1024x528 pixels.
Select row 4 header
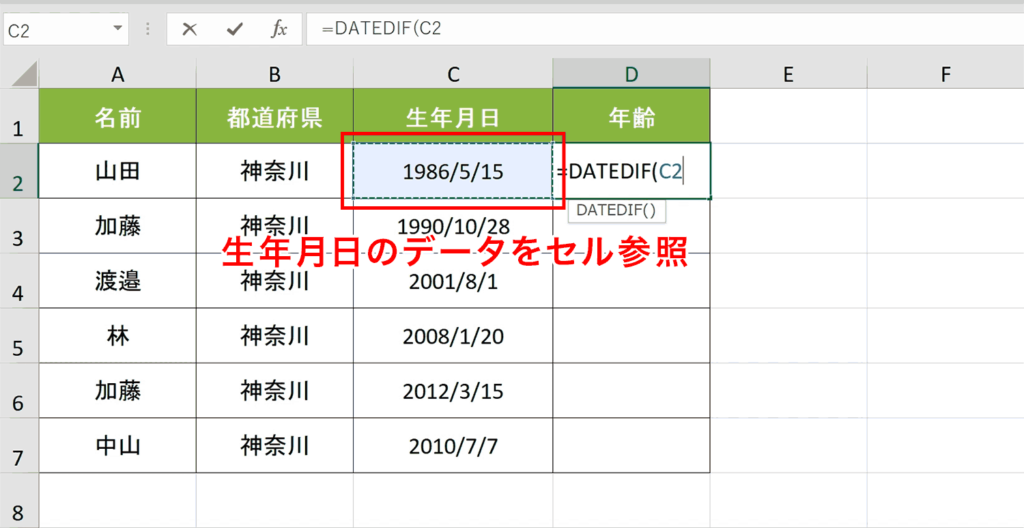[19, 281]
